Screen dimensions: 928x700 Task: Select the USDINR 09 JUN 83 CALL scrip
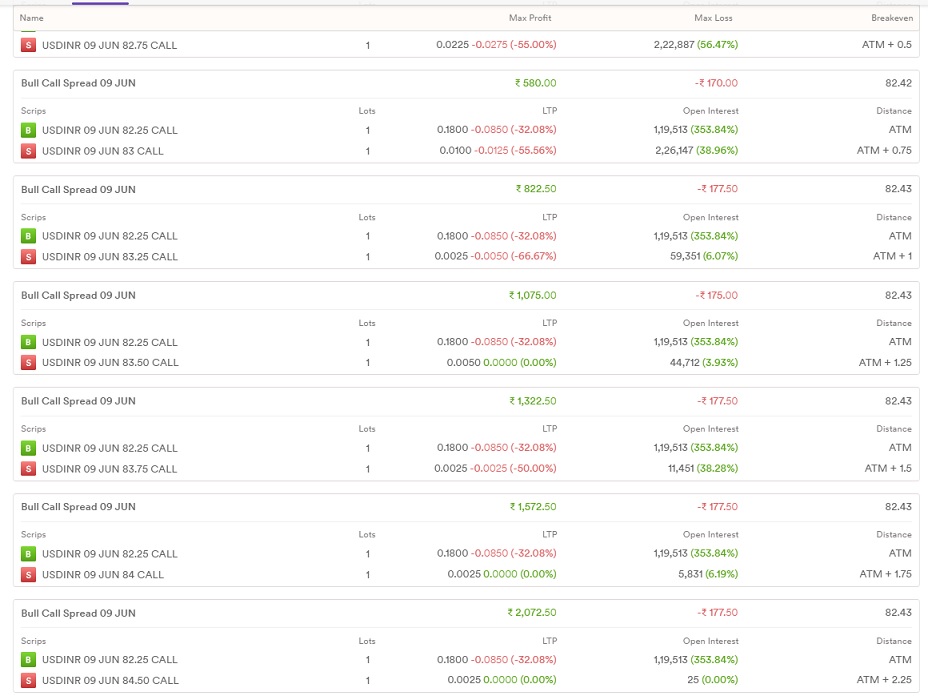click(103, 151)
